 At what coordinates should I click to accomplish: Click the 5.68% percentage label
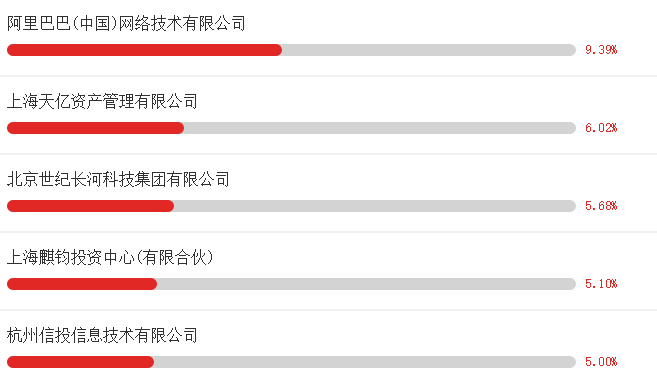(x=601, y=206)
